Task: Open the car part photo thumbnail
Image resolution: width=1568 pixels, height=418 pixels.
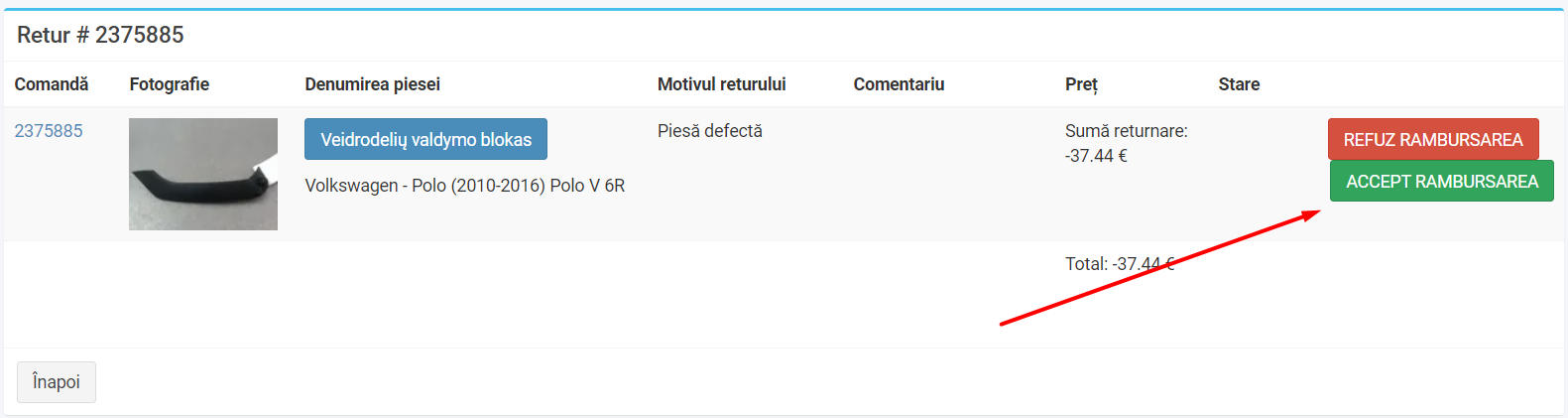Action: pos(203,174)
